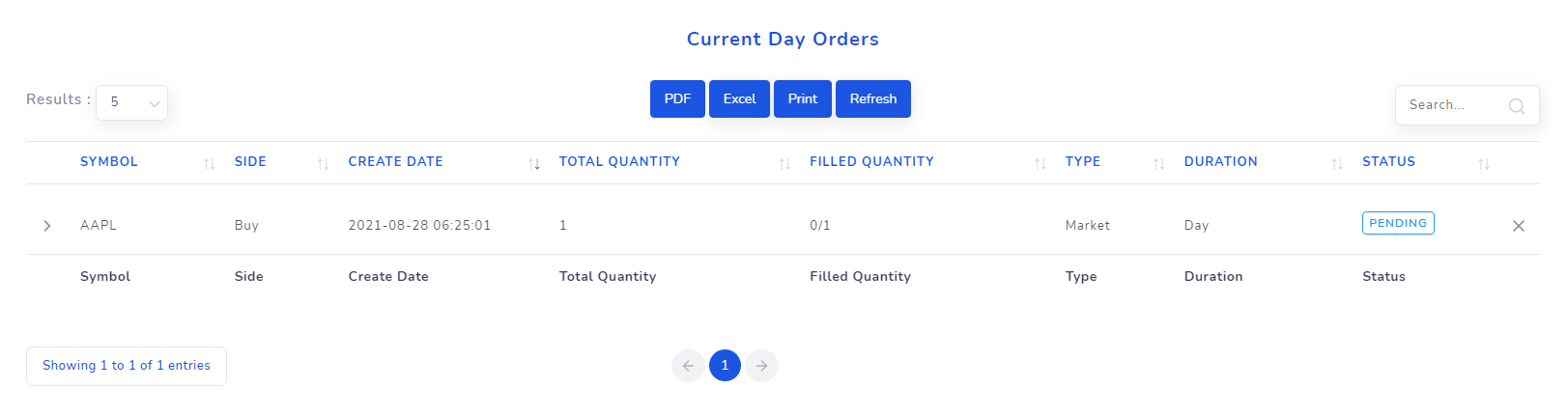The height and width of the screenshot is (417, 1568).
Task: Export orders using the Excel button
Action: point(739,98)
